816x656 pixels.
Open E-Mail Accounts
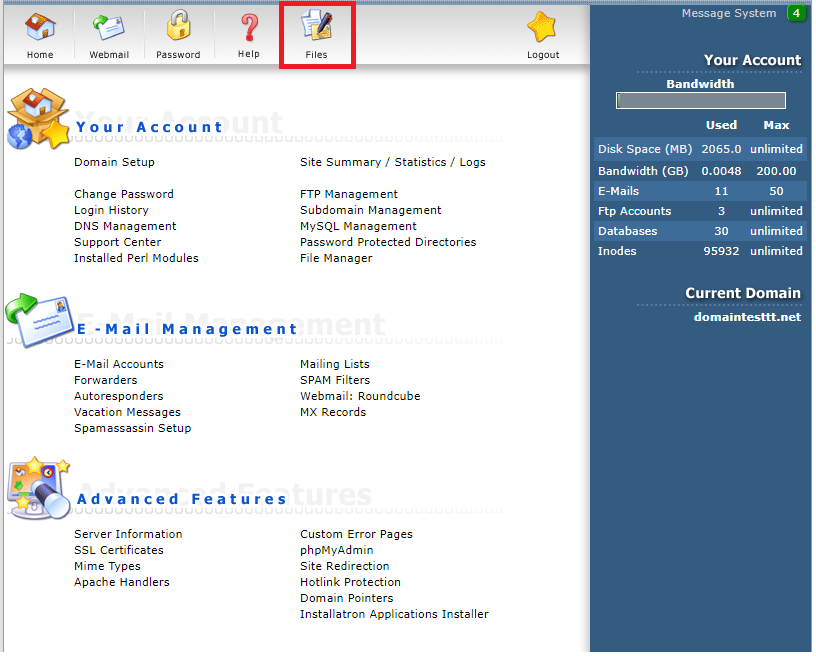click(119, 365)
